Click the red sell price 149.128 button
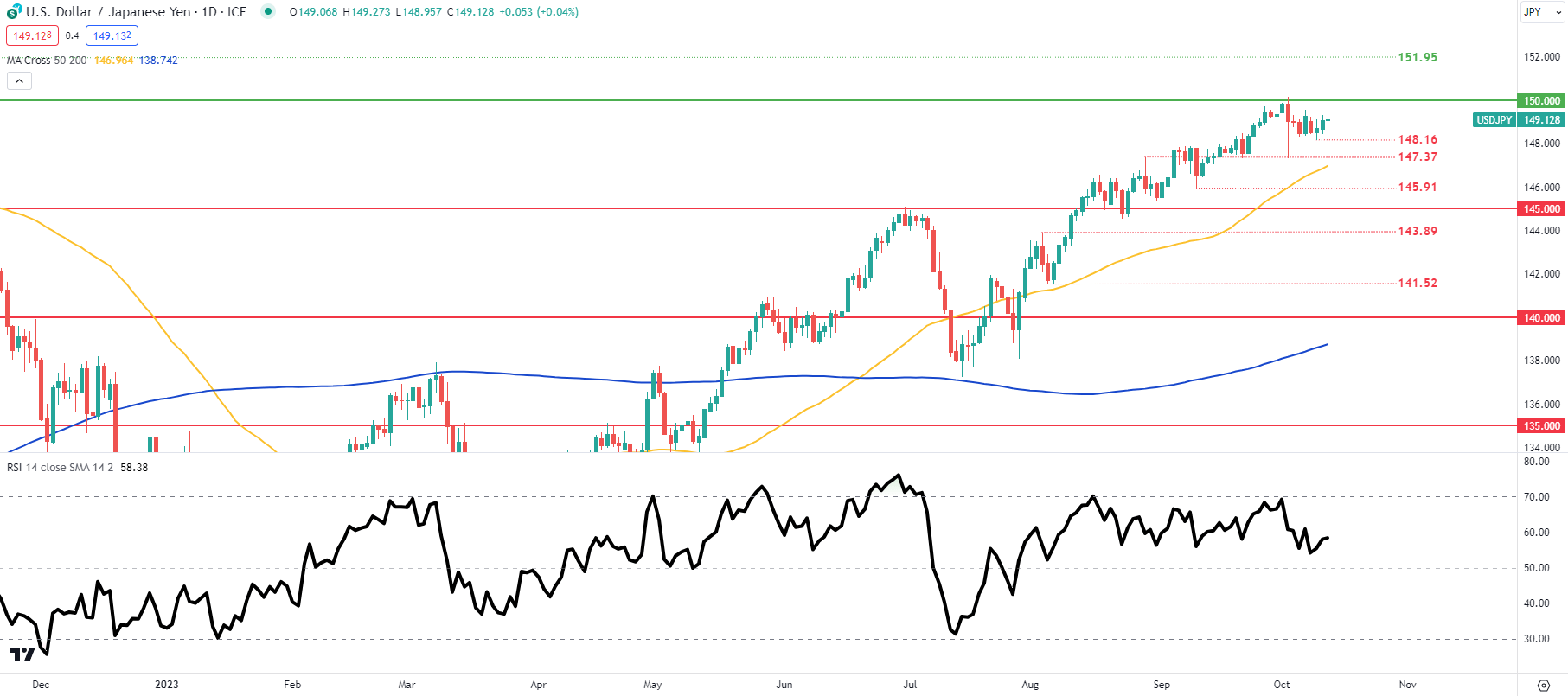Image resolution: width=1568 pixels, height=696 pixels. click(x=32, y=35)
